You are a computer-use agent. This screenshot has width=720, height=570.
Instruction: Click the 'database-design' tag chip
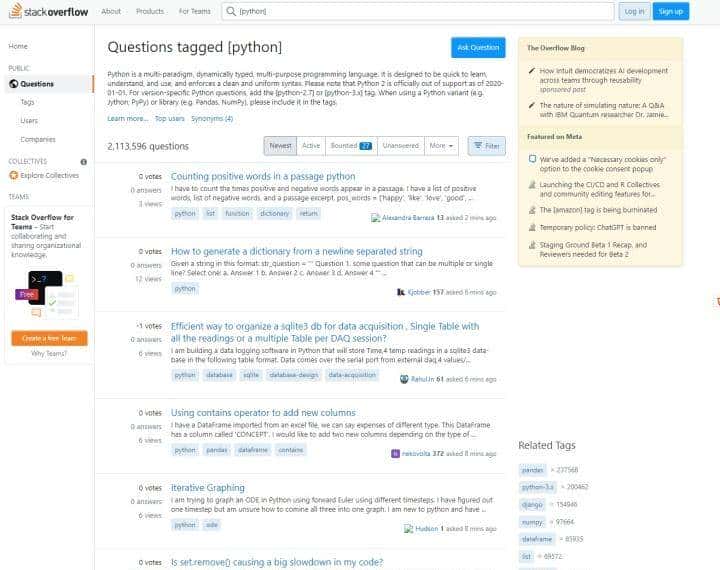[x=294, y=375]
